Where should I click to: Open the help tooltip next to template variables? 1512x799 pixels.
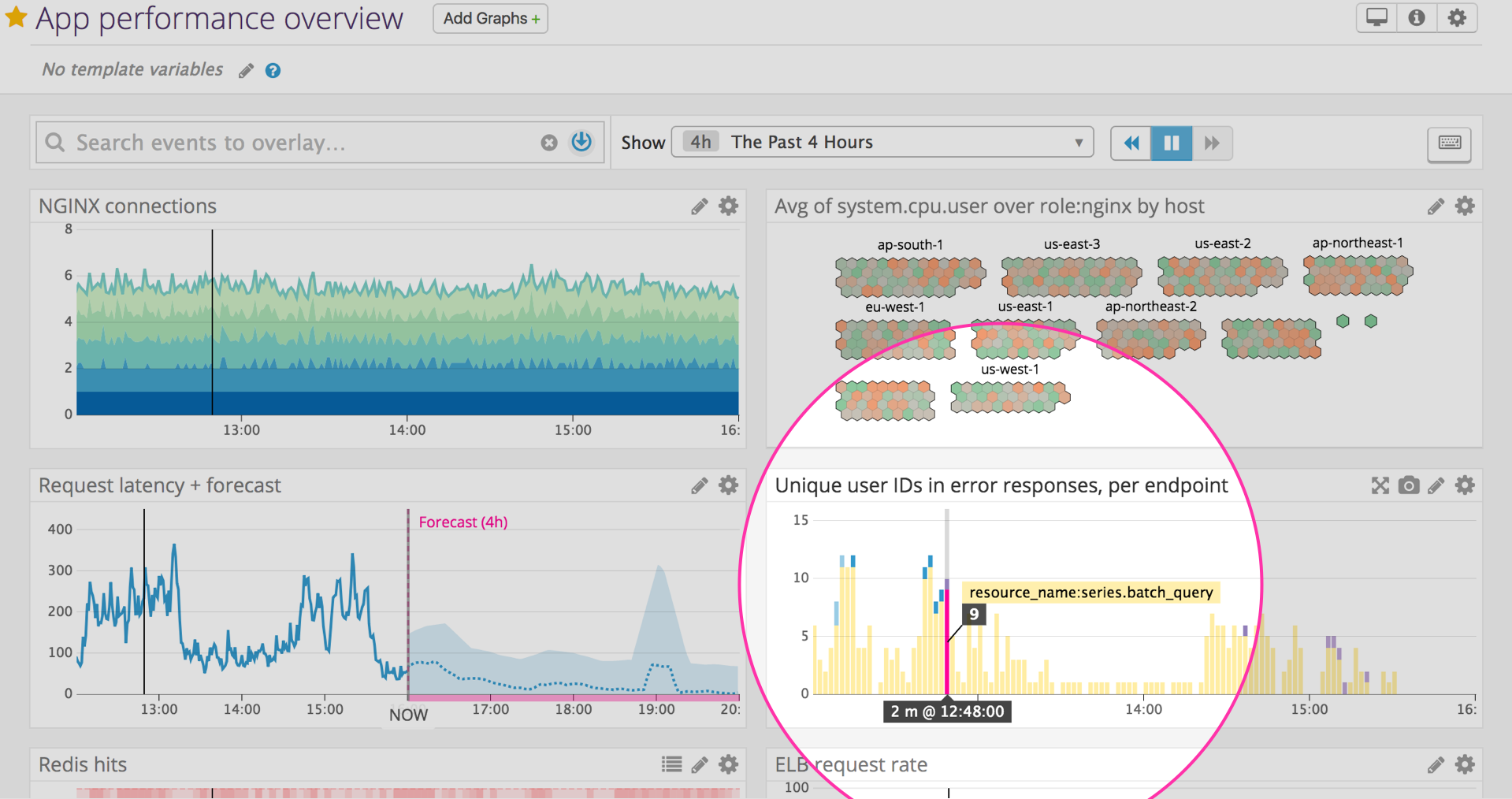click(273, 70)
